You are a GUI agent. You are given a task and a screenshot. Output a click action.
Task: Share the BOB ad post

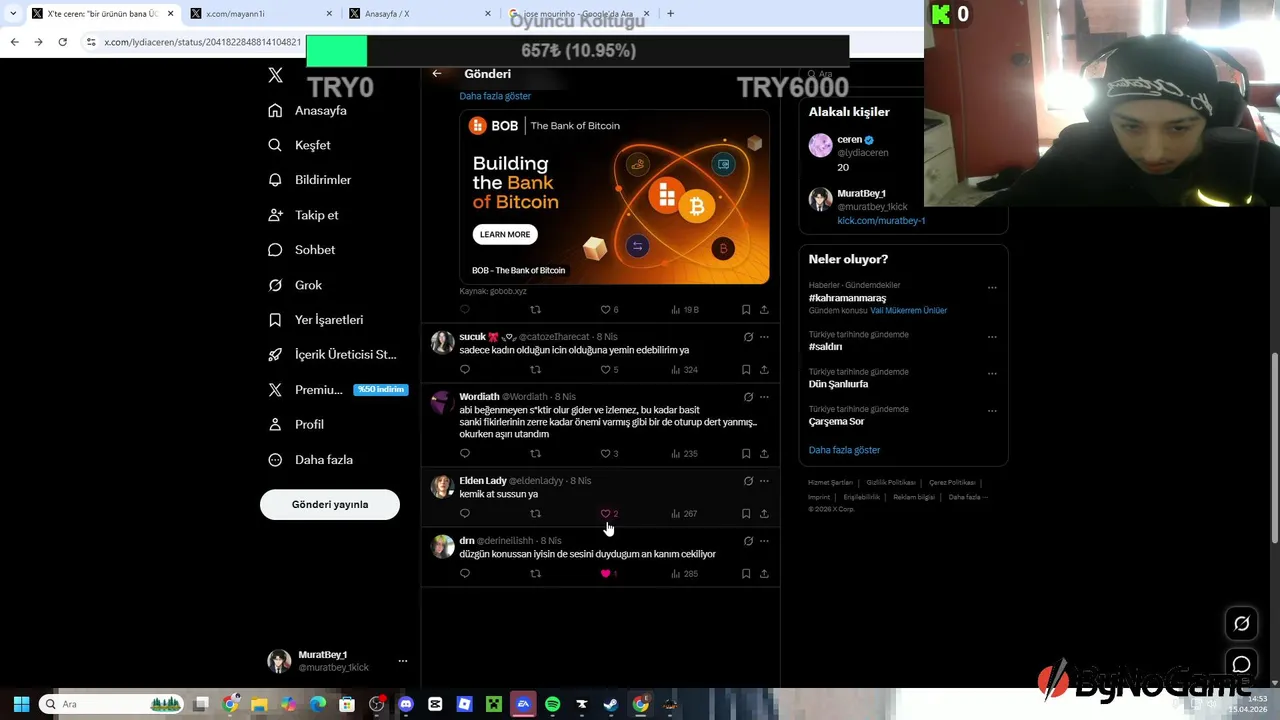[x=764, y=310]
